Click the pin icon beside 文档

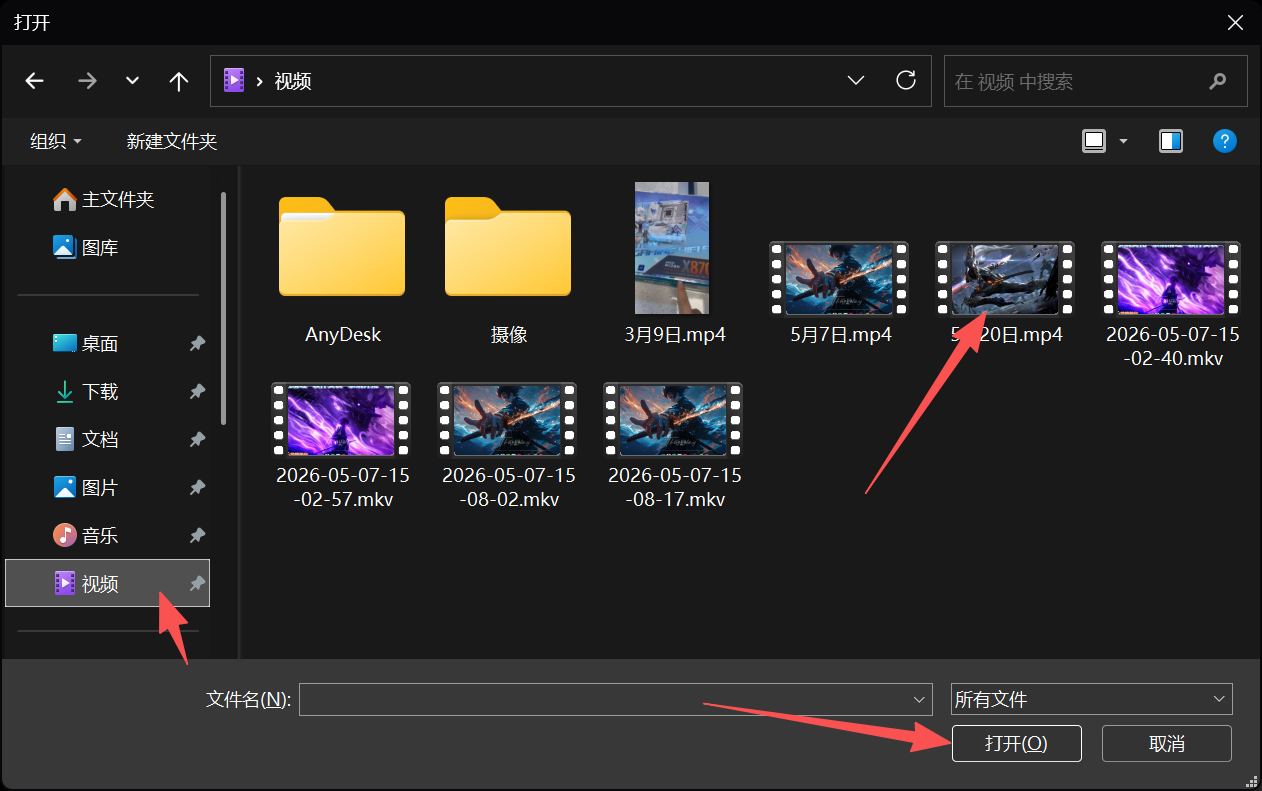tap(197, 440)
